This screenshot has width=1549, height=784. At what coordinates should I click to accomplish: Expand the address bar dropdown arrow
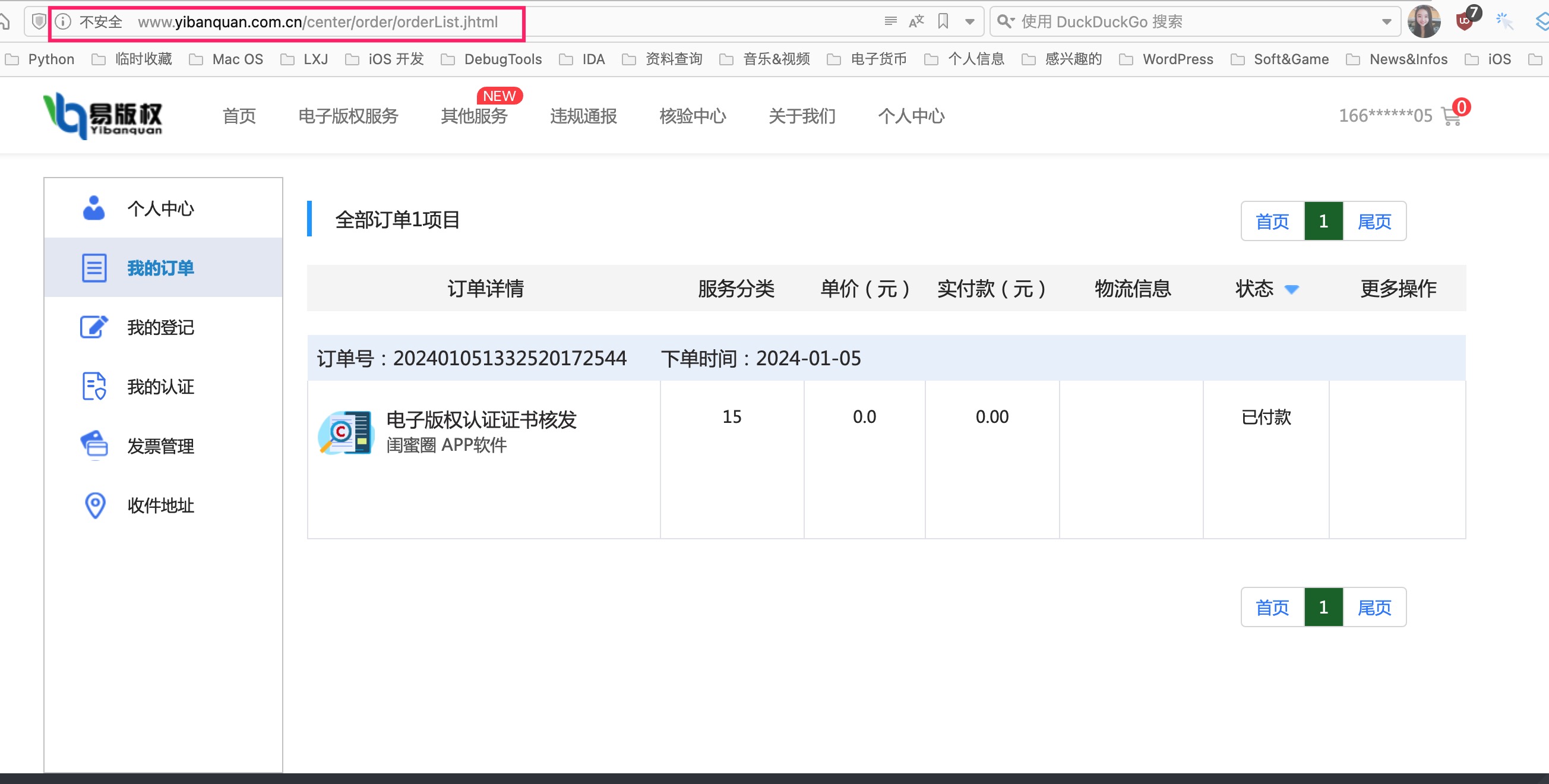[x=969, y=22]
